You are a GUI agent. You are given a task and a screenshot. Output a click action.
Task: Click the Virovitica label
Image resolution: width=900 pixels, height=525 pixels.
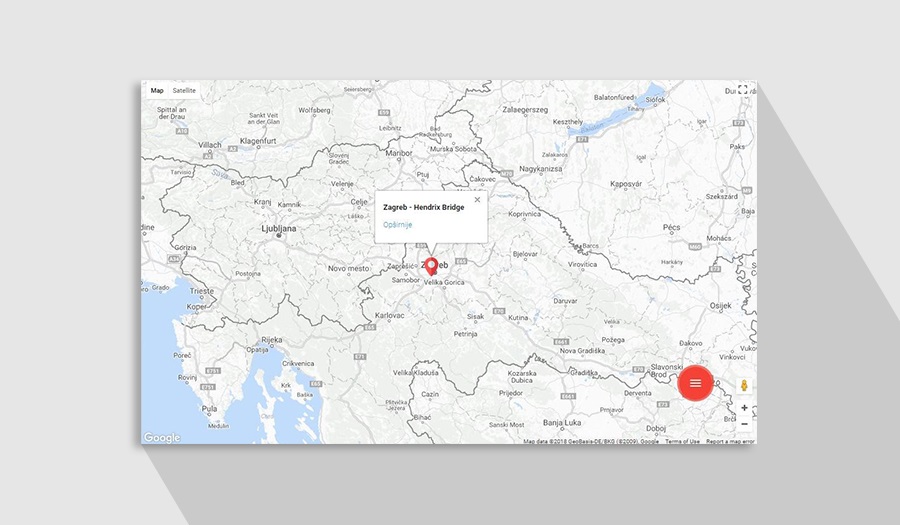(583, 265)
